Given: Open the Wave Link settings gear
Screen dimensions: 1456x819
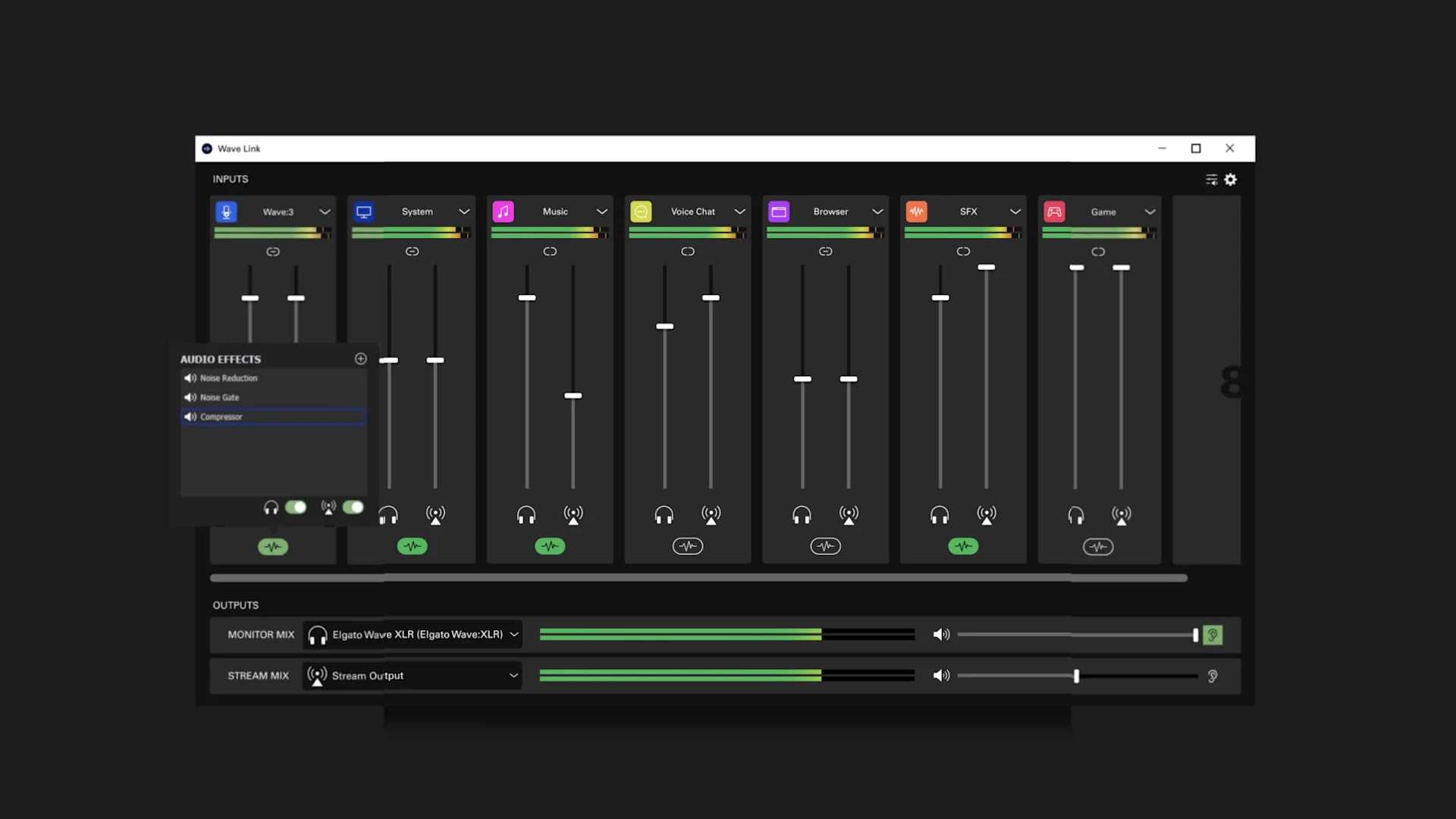Looking at the screenshot, I should point(1231,180).
